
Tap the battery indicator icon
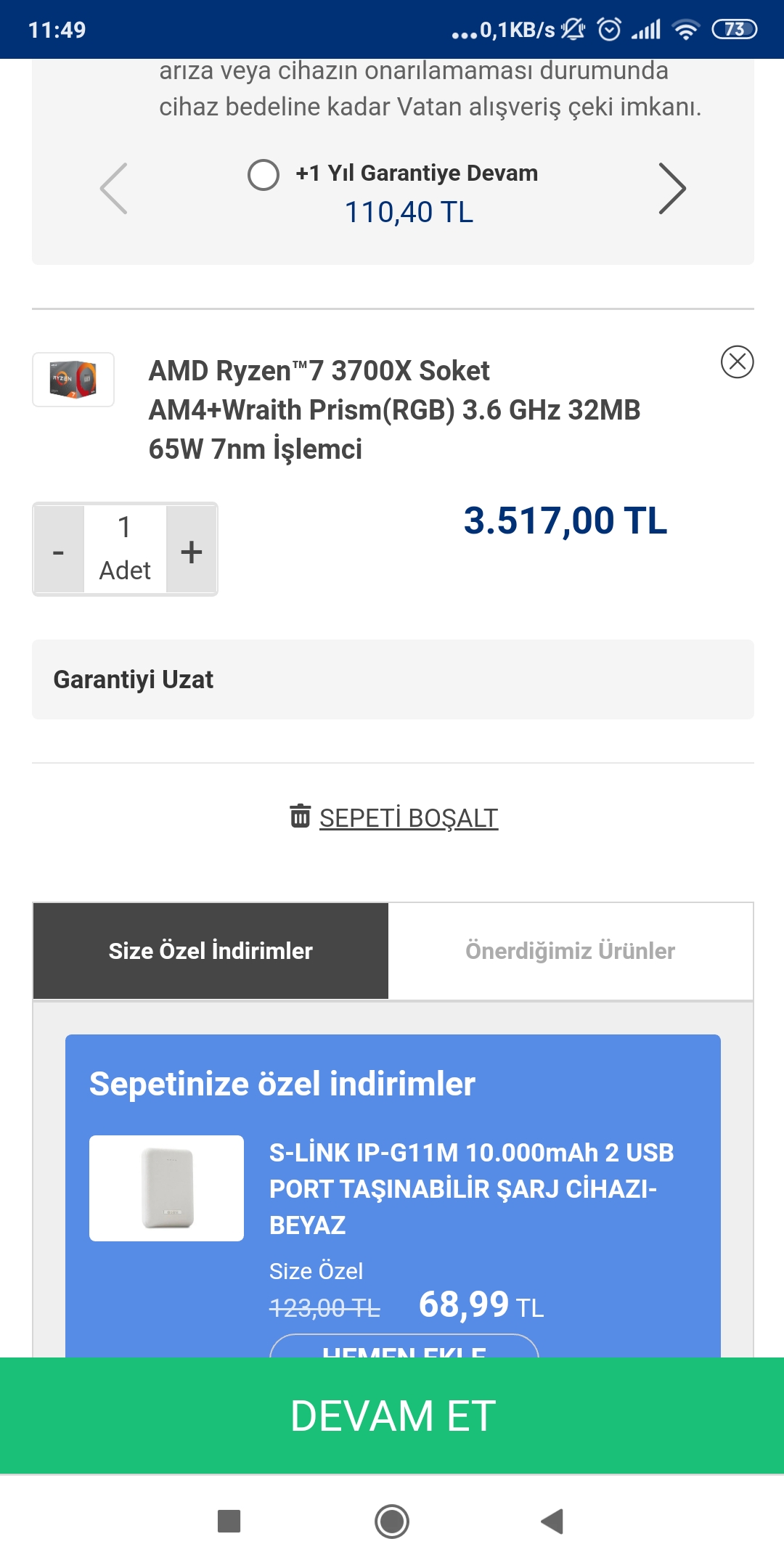point(734,30)
